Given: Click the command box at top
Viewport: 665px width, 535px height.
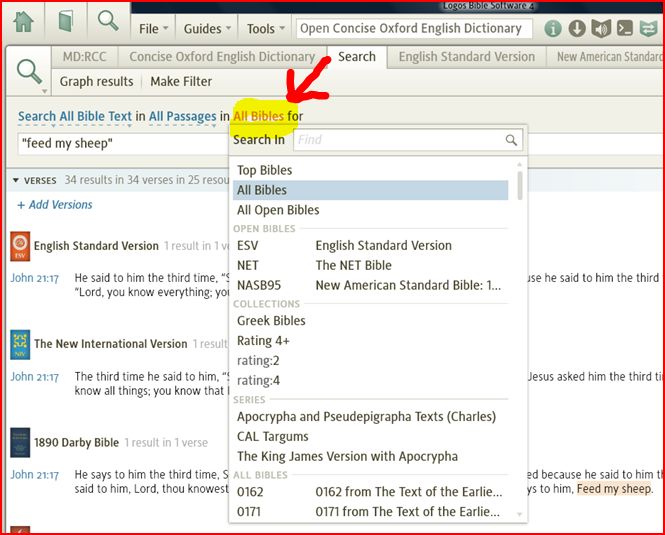Looking at the screenshot, I should (x=414, y=28).
